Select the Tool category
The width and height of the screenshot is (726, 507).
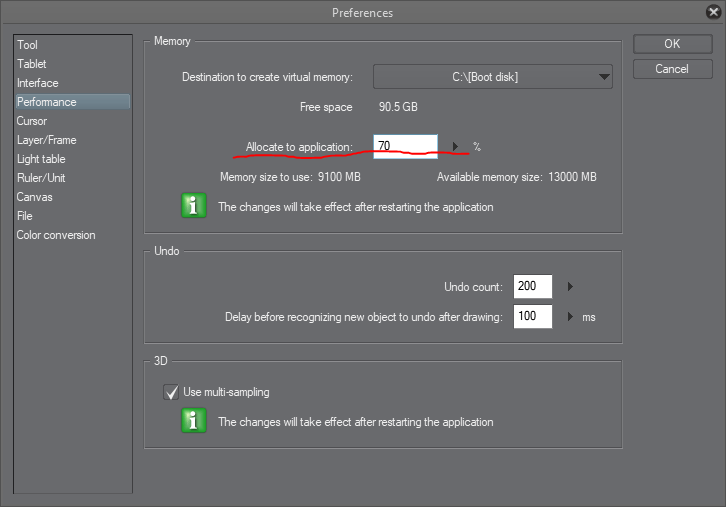point(28,45)
